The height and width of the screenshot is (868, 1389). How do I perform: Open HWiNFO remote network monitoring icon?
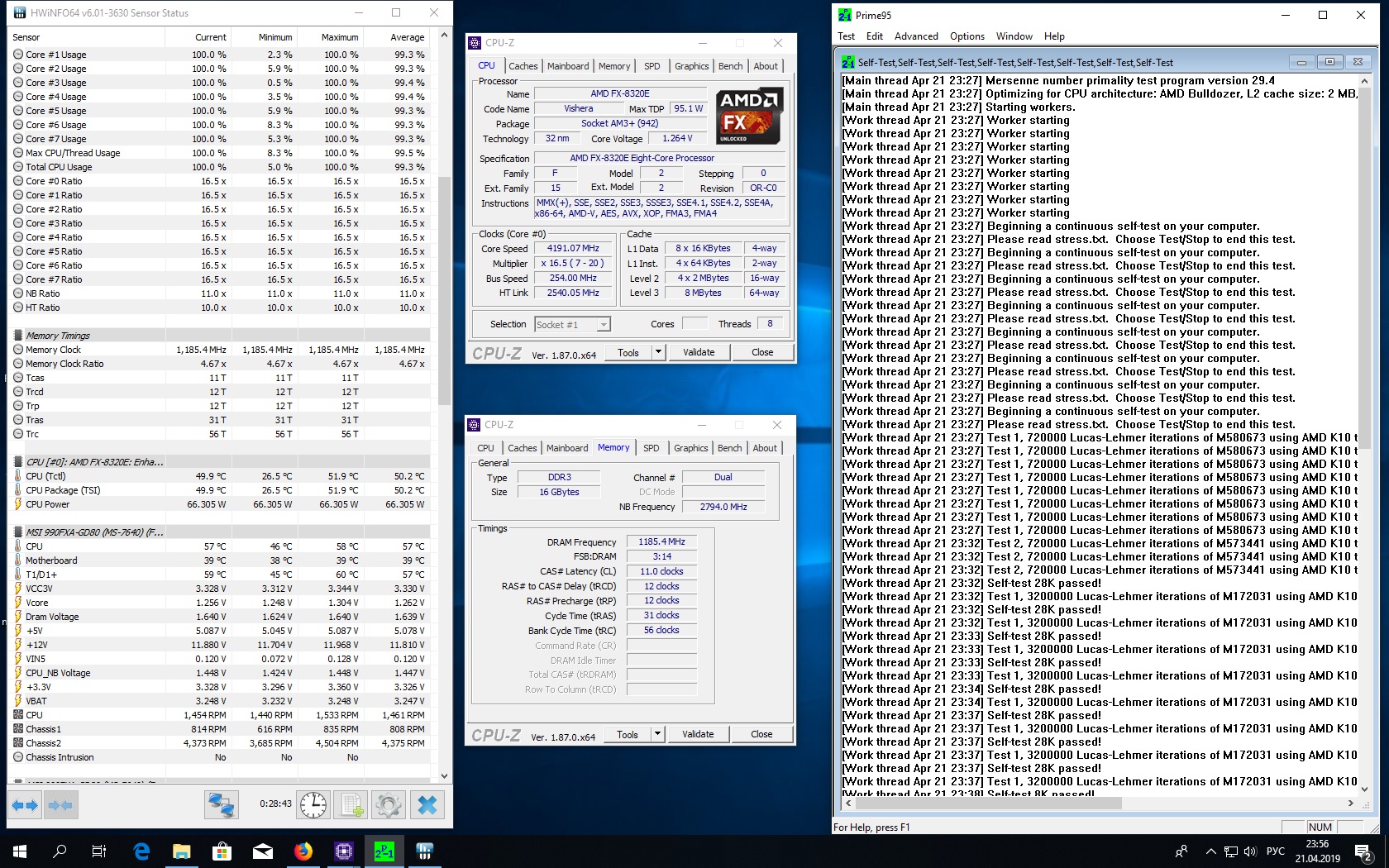tap(222, 804)
